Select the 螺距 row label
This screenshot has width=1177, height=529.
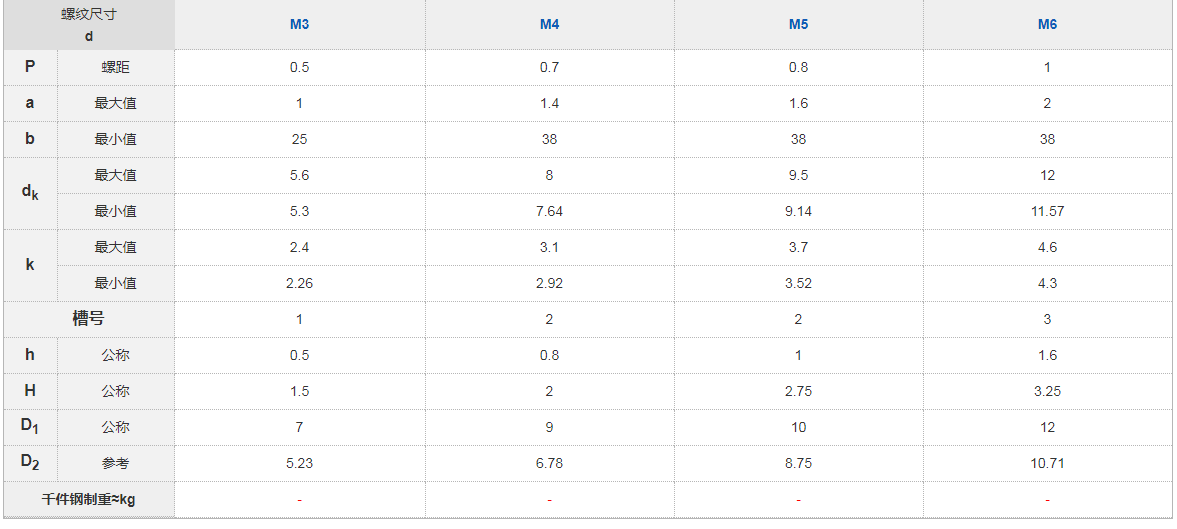[115, 67]
